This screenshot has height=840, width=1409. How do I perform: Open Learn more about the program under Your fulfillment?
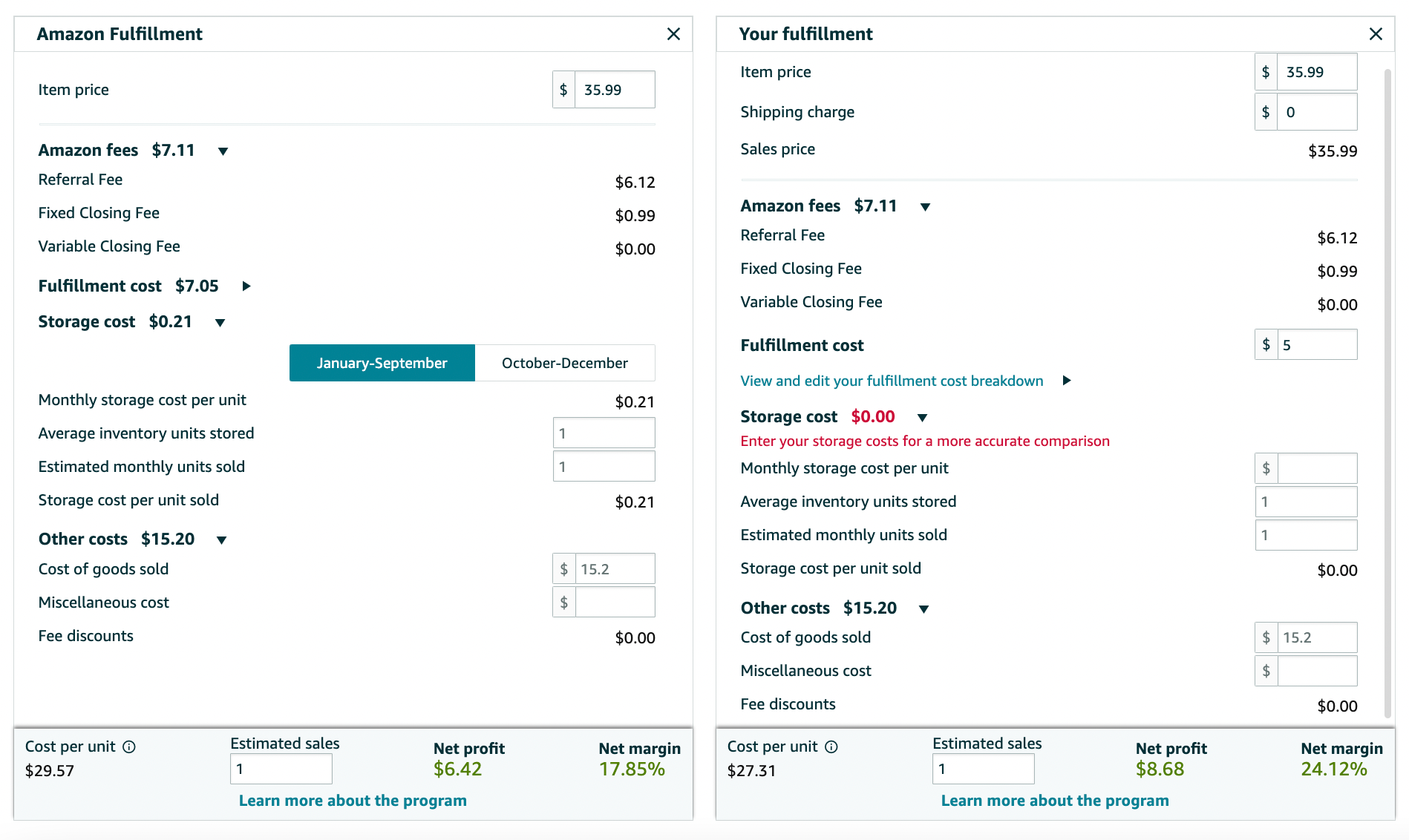[x=1055, y=801]
